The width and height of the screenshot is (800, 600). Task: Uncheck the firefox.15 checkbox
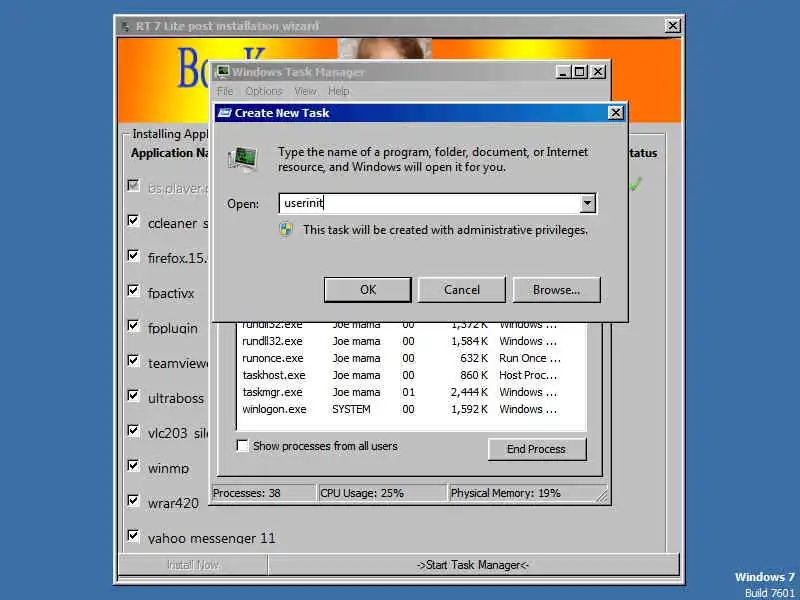click(x=133, y=255)
